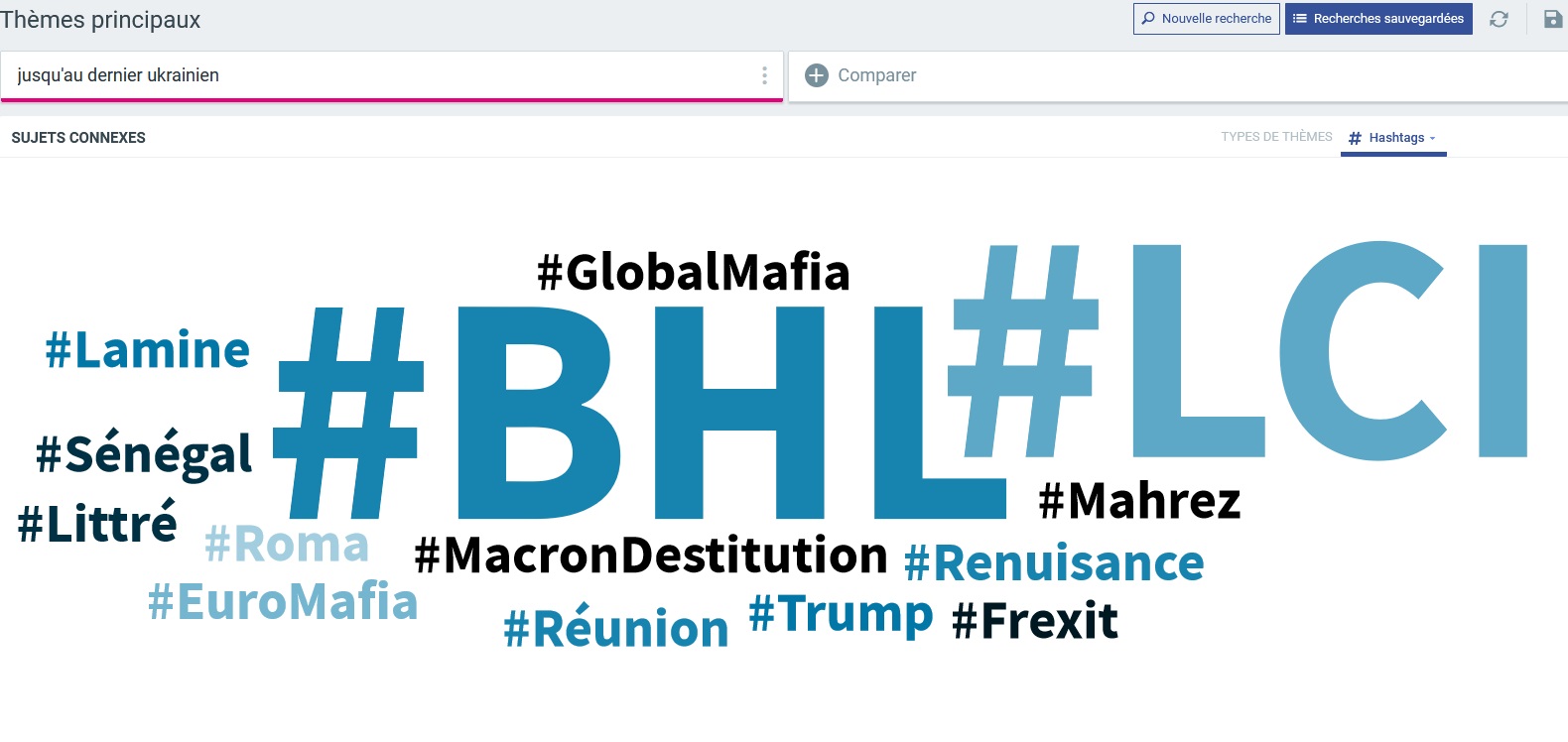Select the #EuroMafia hashtag
This screenshot has height=742, width=1568.
[283, 601]
